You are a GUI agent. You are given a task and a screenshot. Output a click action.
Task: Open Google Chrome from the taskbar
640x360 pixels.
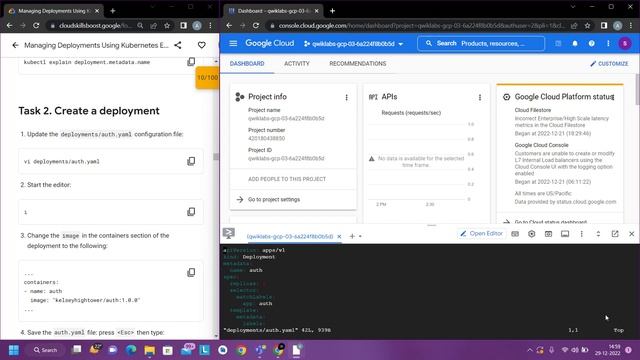(241, 350)
